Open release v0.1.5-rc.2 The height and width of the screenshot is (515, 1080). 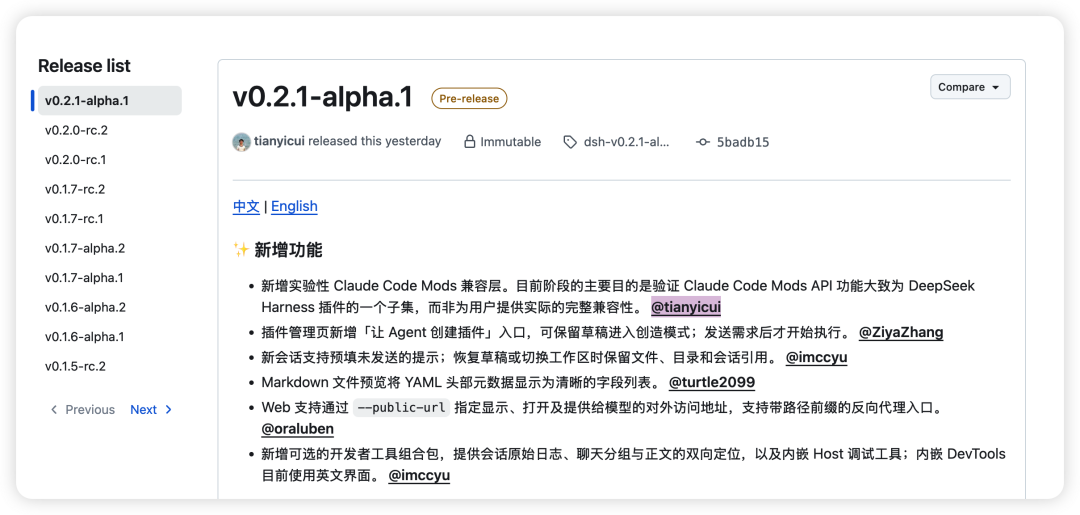click(x=76, y=366)
